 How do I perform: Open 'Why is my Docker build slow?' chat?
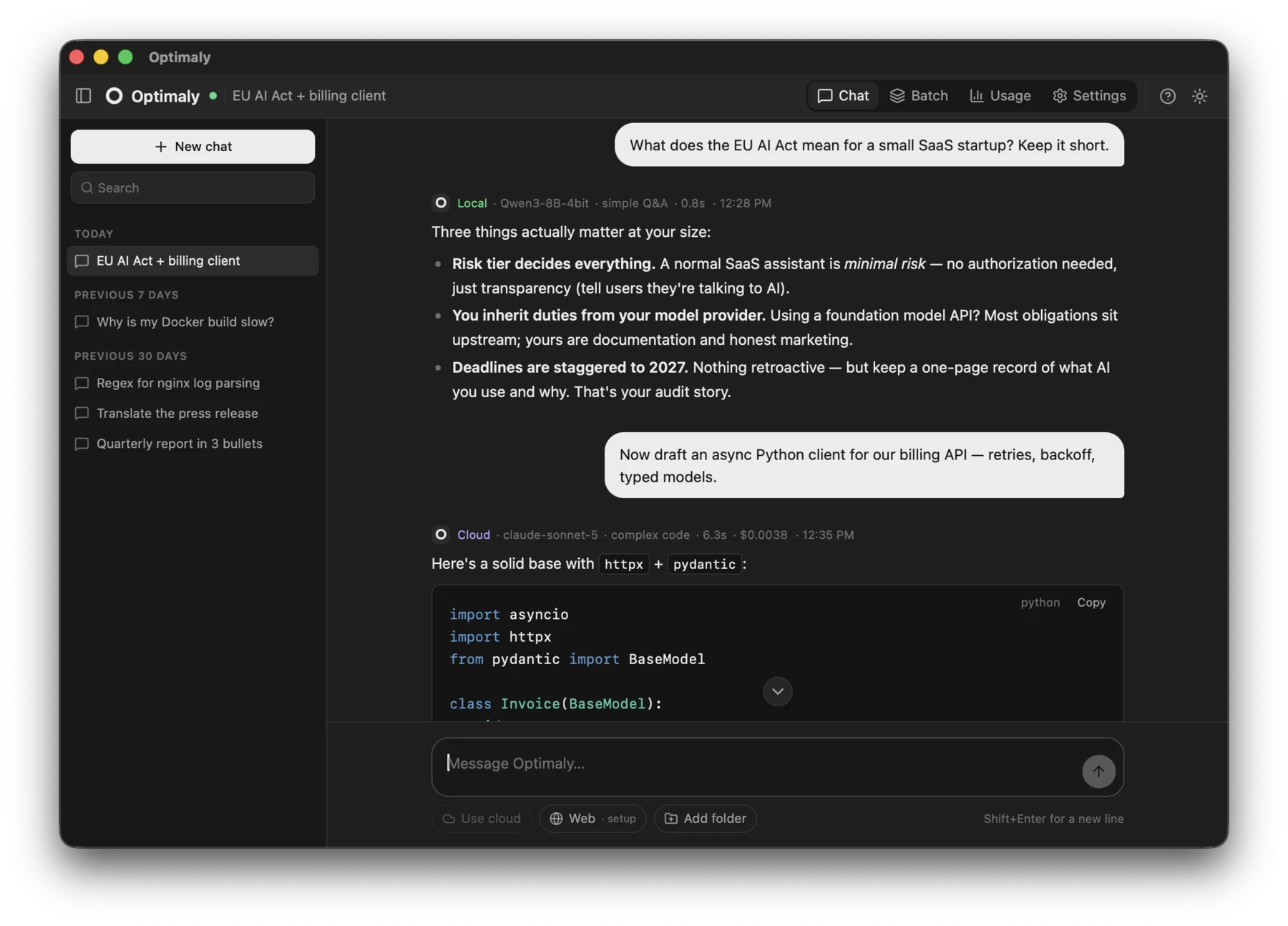[192, 322]
